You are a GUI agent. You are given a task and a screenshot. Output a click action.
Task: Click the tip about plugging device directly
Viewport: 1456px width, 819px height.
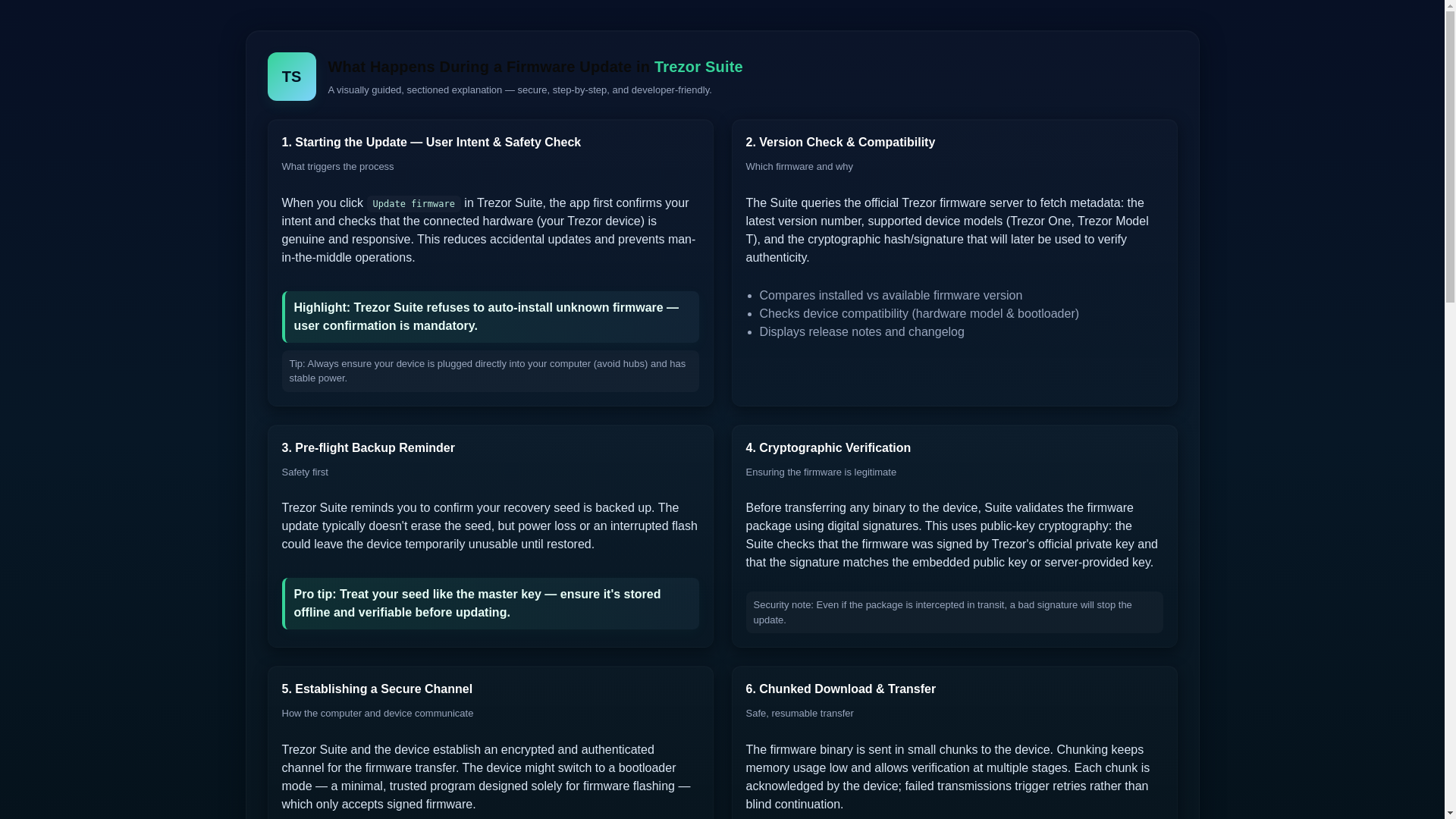490,372
